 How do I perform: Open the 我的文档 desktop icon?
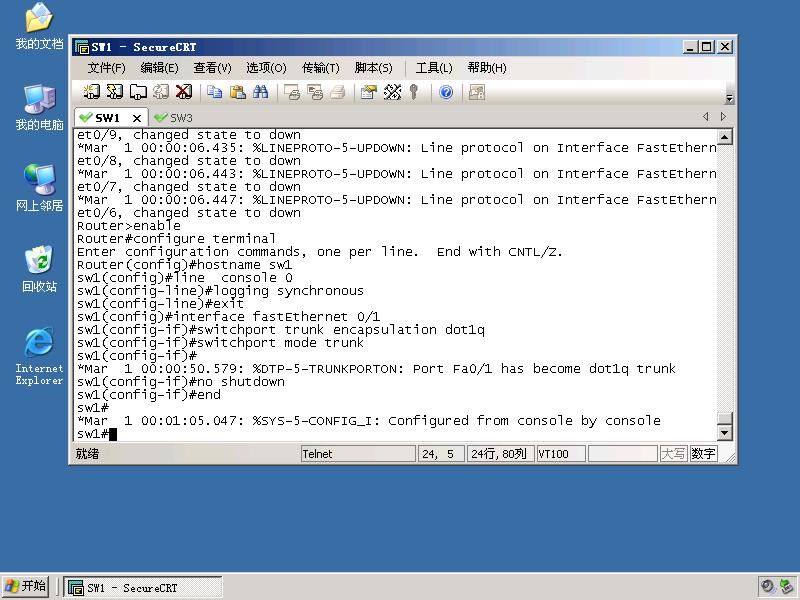tap(39, 27)
